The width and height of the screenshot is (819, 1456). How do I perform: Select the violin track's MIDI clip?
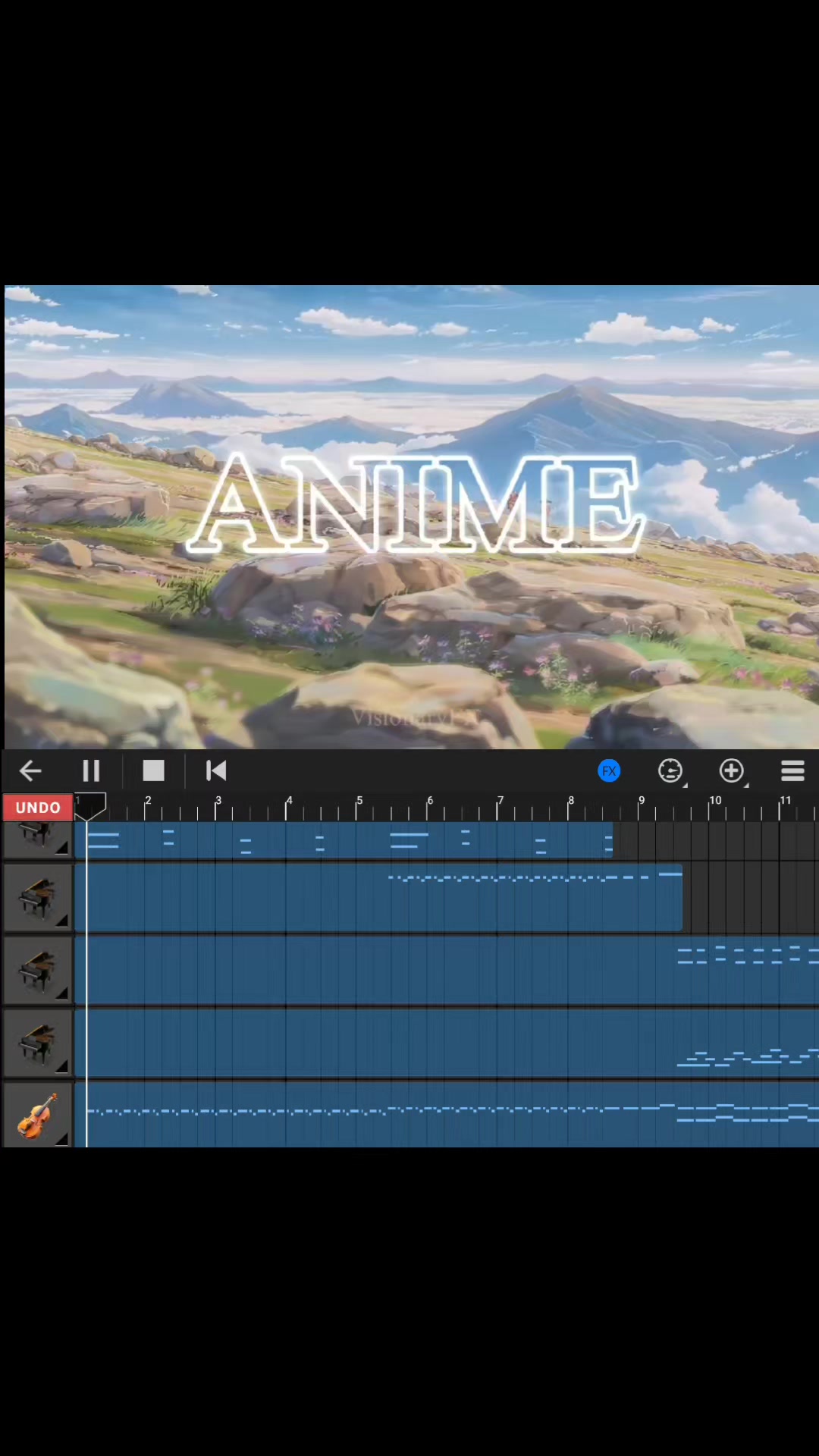(447, 1115)
